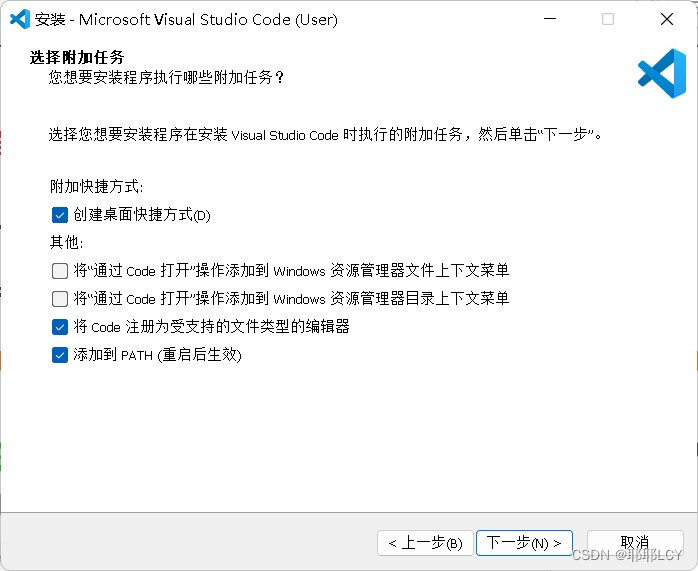The width and height of the screenshot is (698, 571).
Task: Click window title 安装 - Microsoft Visual Studio Code (User)
Action: click(x=186, y=20)
